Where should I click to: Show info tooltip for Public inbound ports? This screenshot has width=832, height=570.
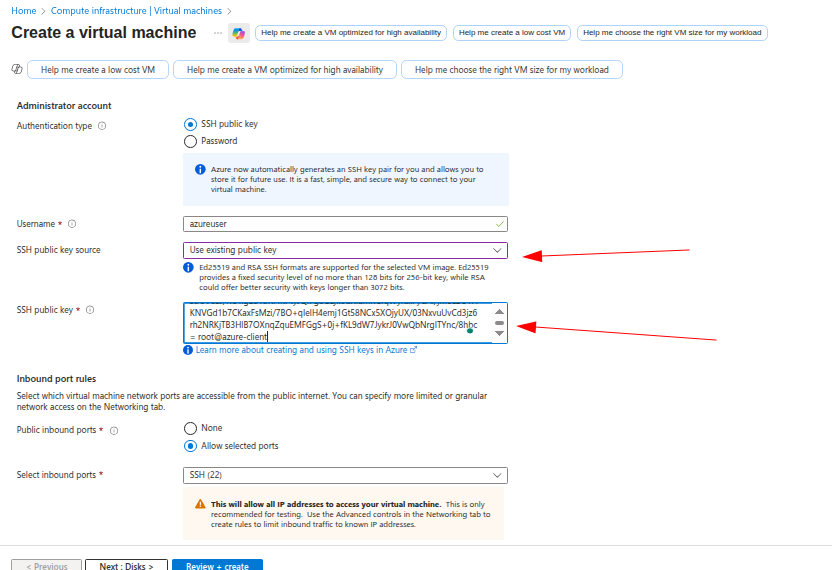(114, 430)
